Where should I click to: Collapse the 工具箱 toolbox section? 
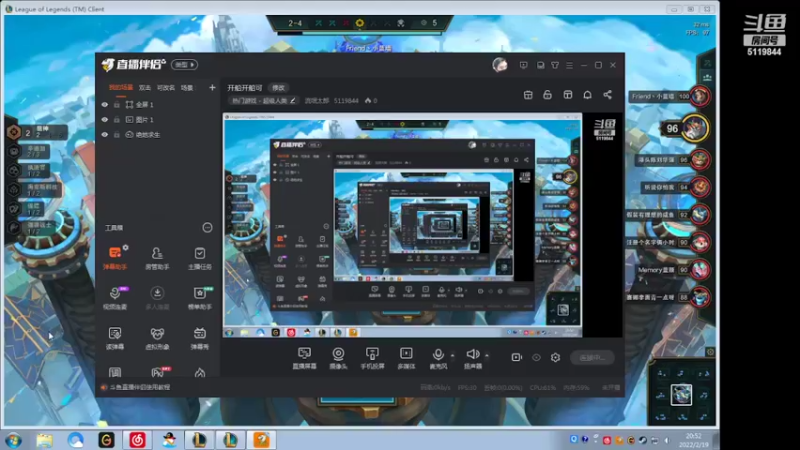[207, 228]
